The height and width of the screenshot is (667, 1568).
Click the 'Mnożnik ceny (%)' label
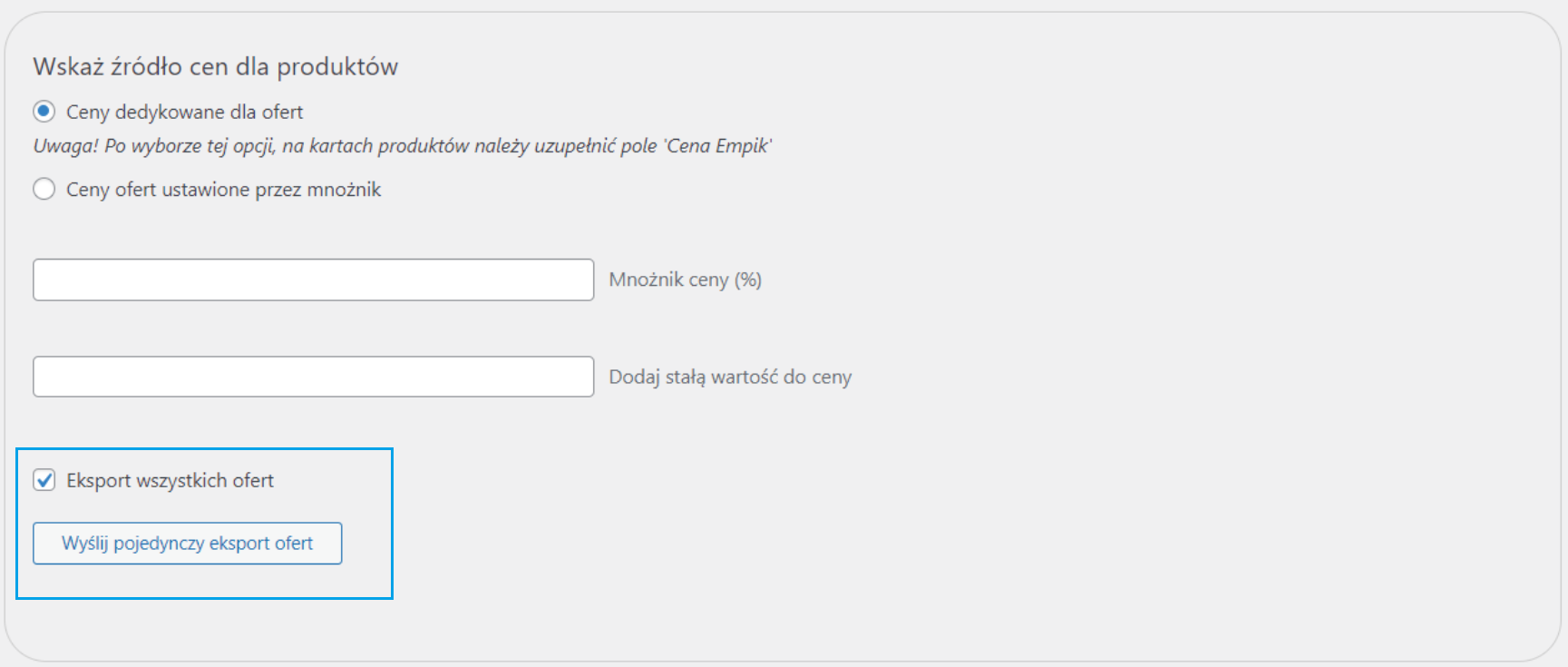click(685, 280)
